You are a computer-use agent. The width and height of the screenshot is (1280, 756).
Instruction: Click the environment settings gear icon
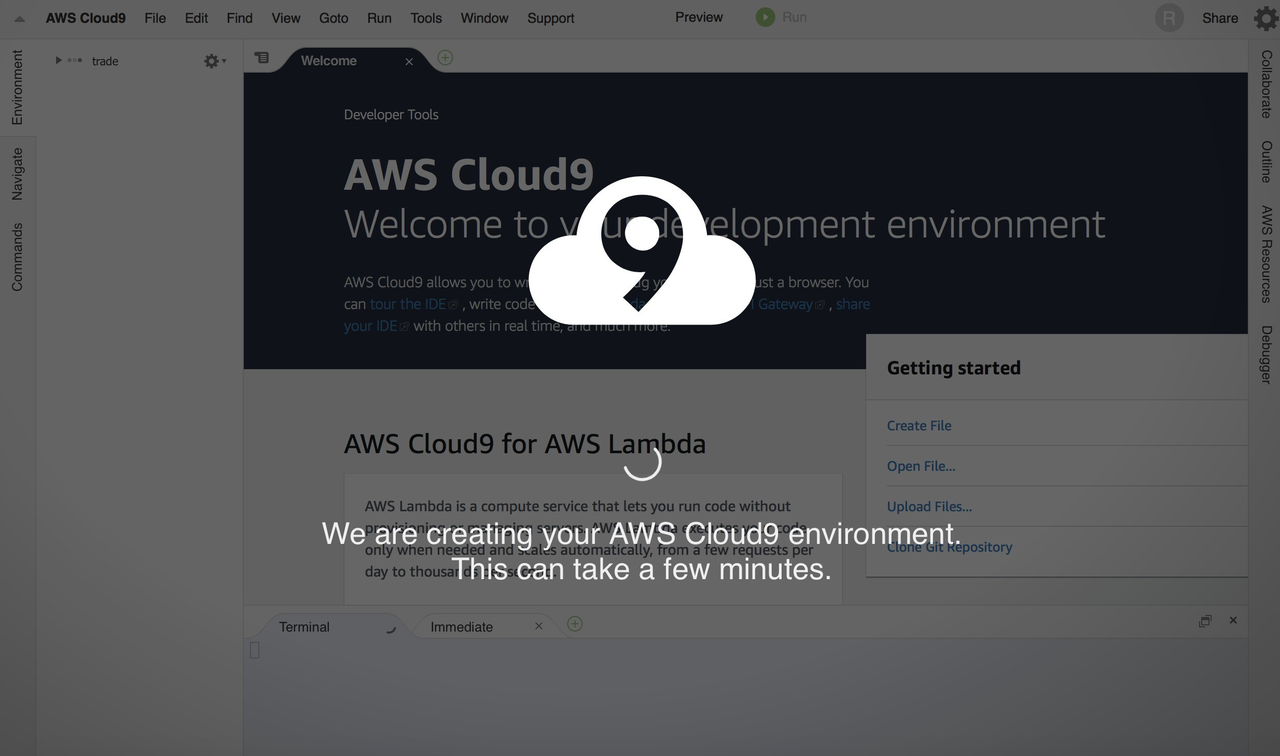212,61
